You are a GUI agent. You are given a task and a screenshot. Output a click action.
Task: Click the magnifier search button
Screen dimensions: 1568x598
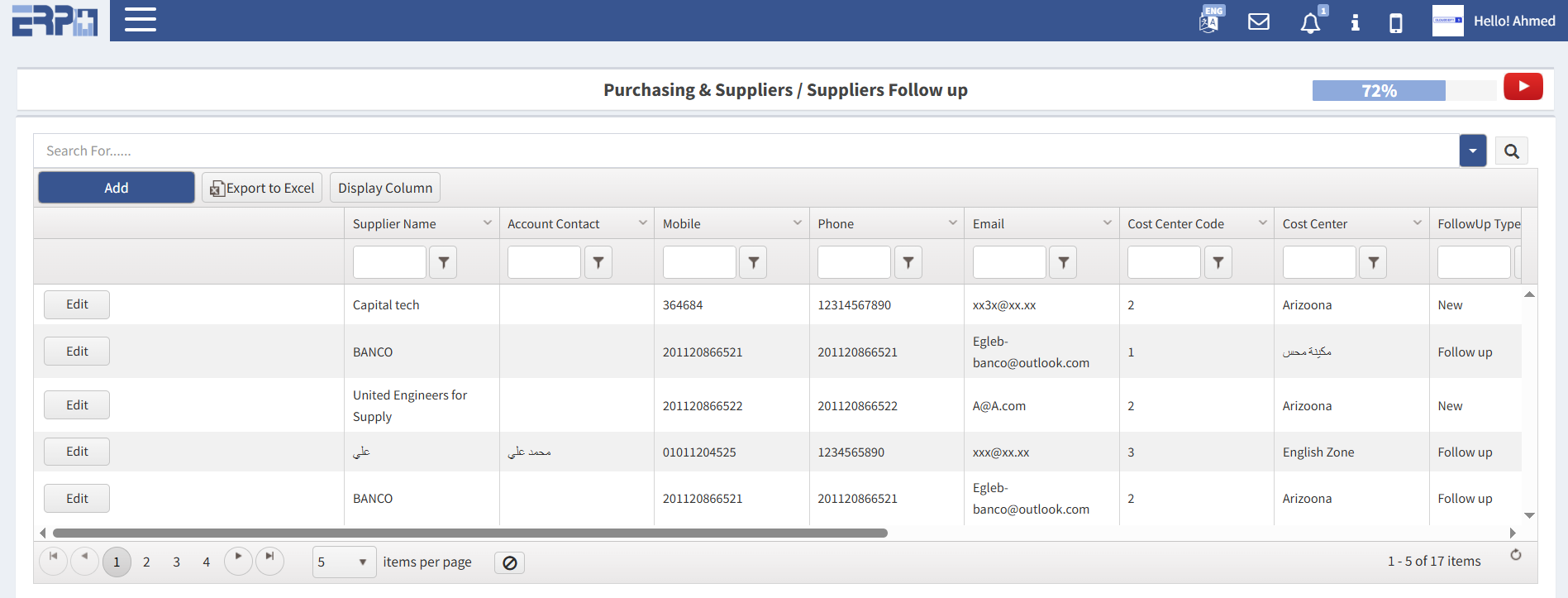[1511, 151]
